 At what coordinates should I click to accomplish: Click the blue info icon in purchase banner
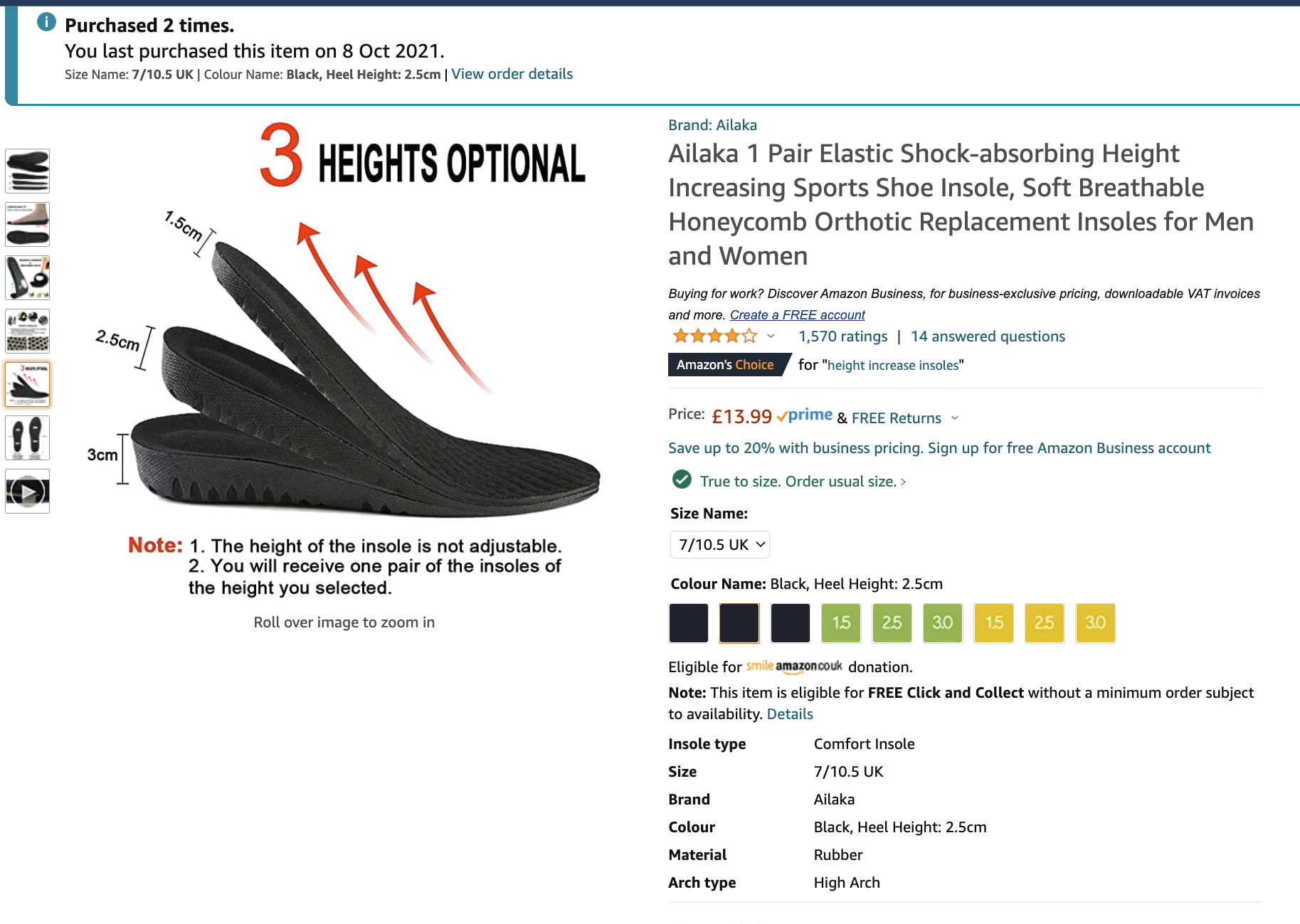46,22
